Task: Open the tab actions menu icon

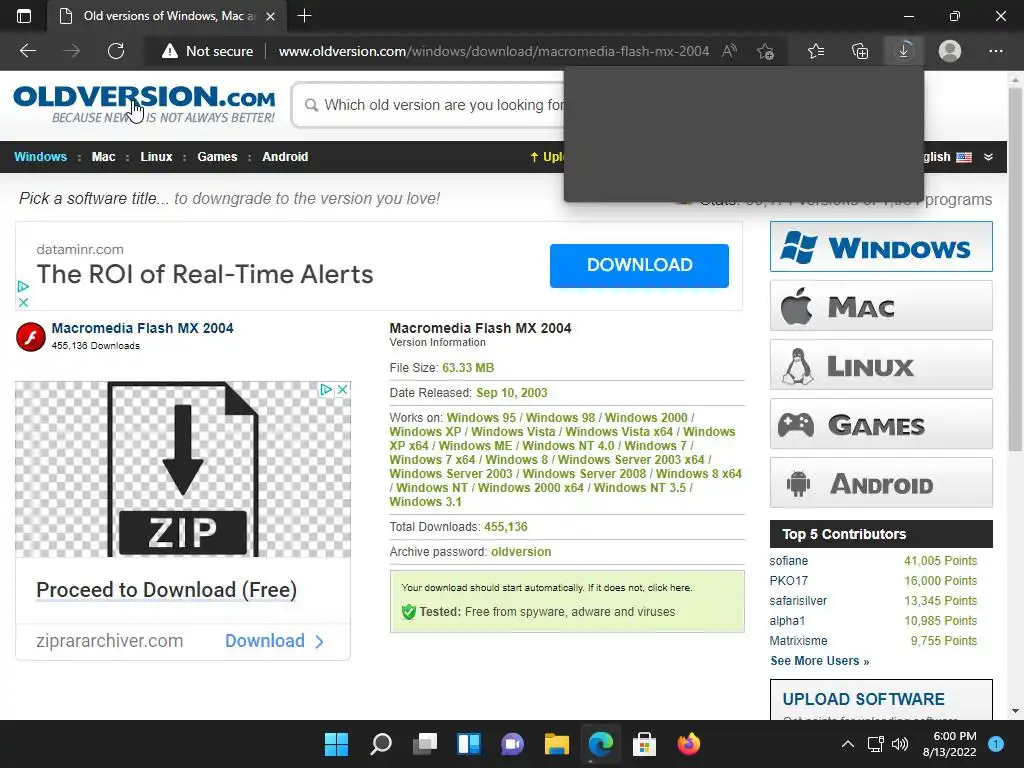Action: (x=24, y=16)
